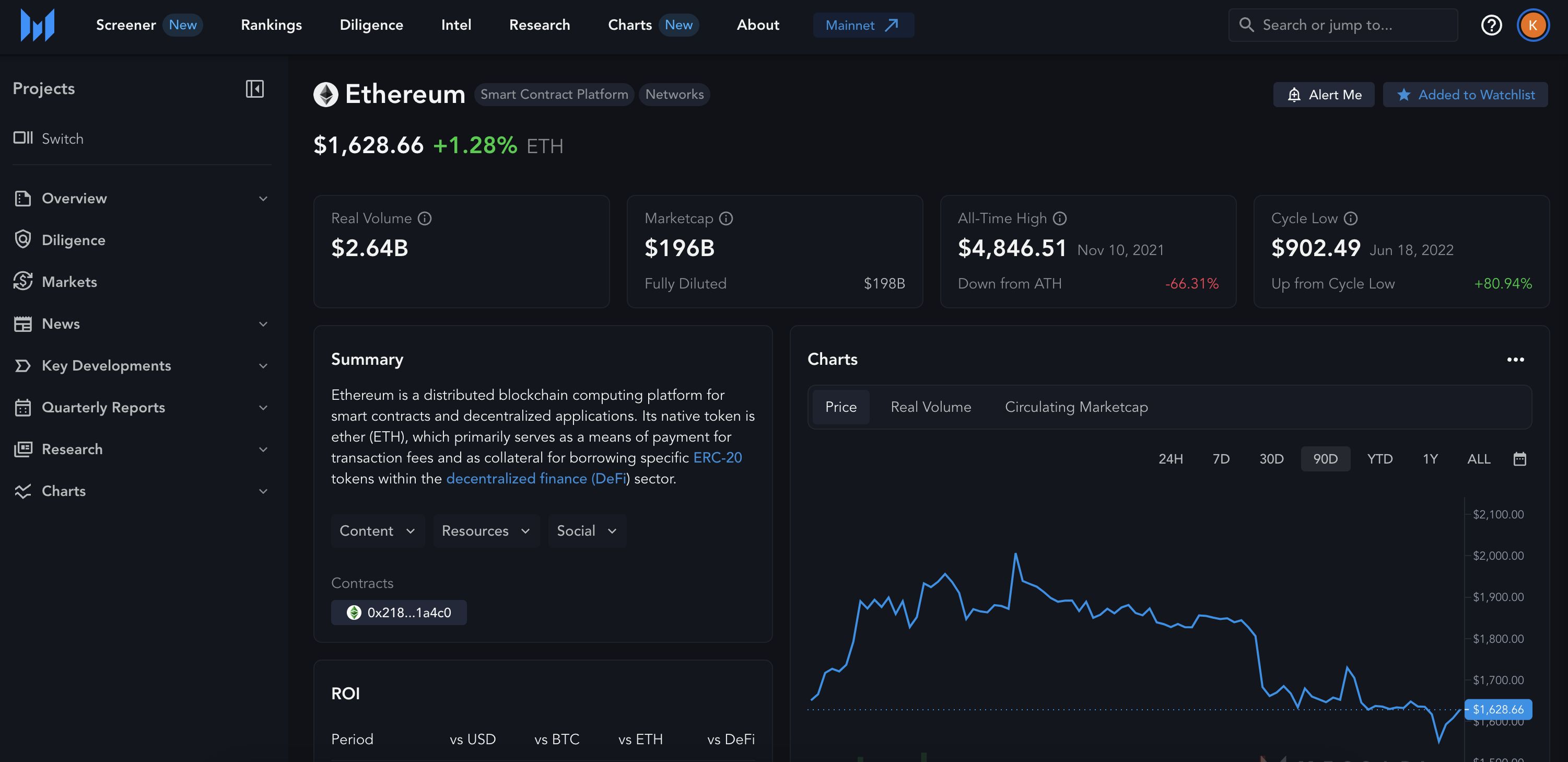The height and width of the screenshot is (762, 1568).
Task: Click the Messari logo icon
Action: pos(37,25)
